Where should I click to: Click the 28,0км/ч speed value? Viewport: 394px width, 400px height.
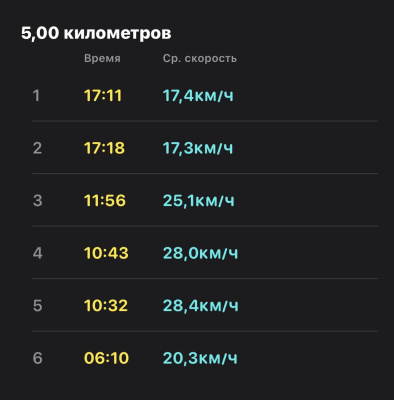(200, 253)
